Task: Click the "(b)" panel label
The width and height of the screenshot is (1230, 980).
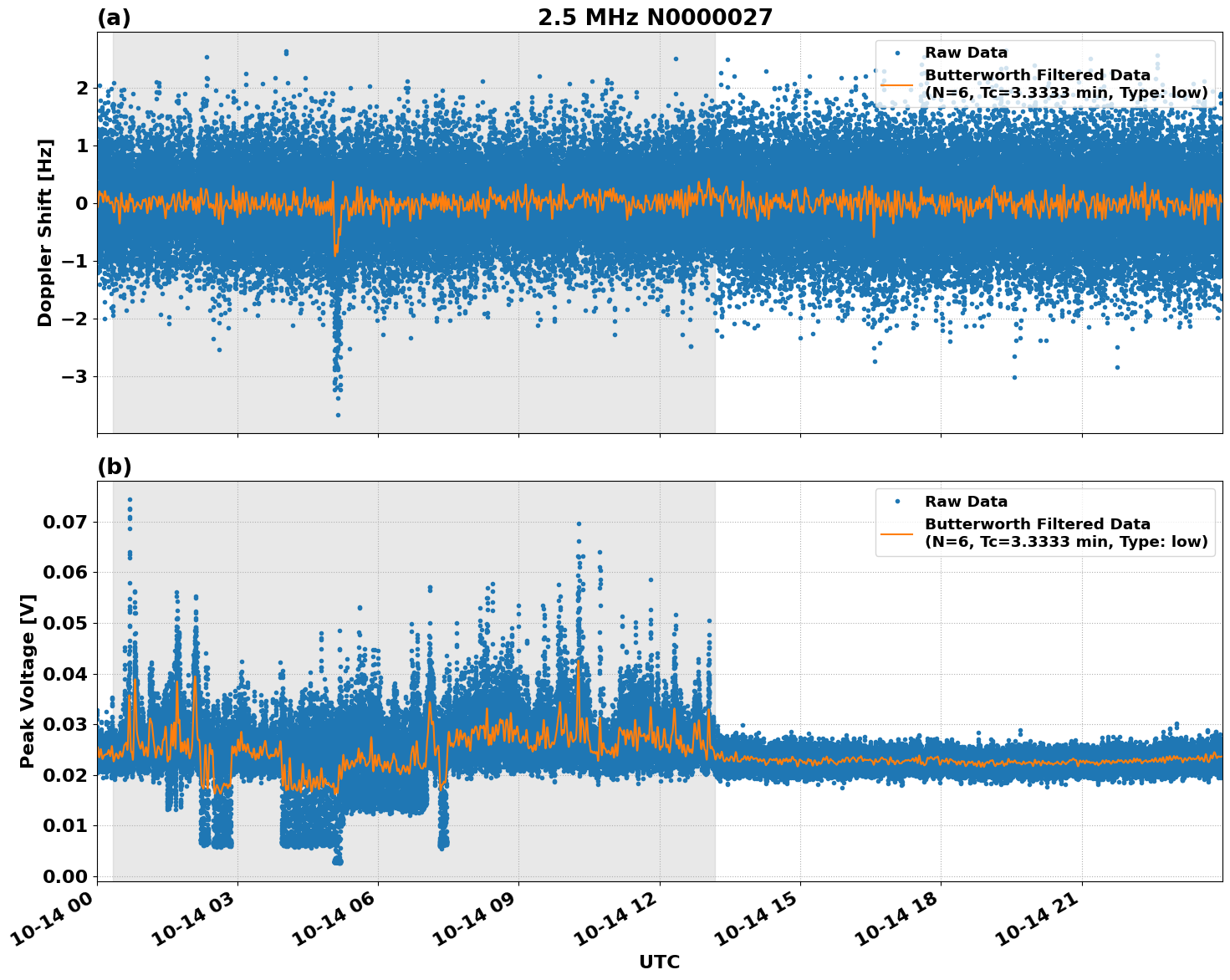Action: tap(115, 467)
